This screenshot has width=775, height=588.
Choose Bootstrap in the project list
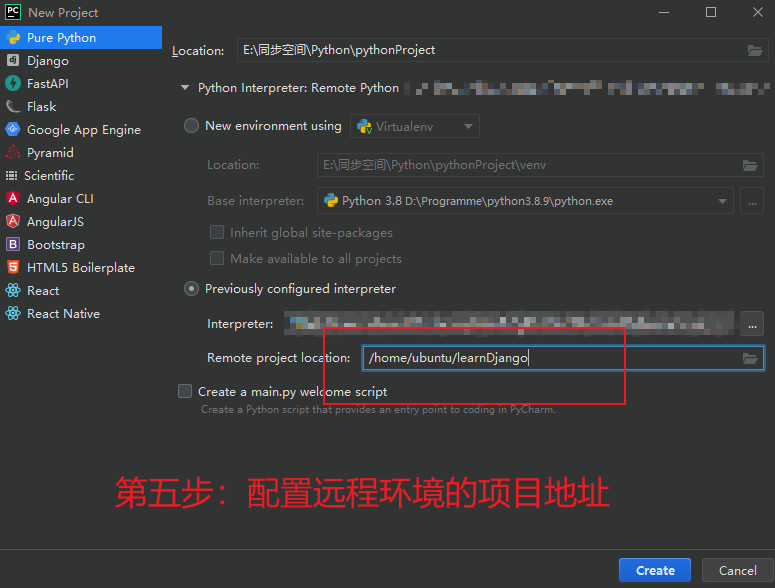point(81,245)
